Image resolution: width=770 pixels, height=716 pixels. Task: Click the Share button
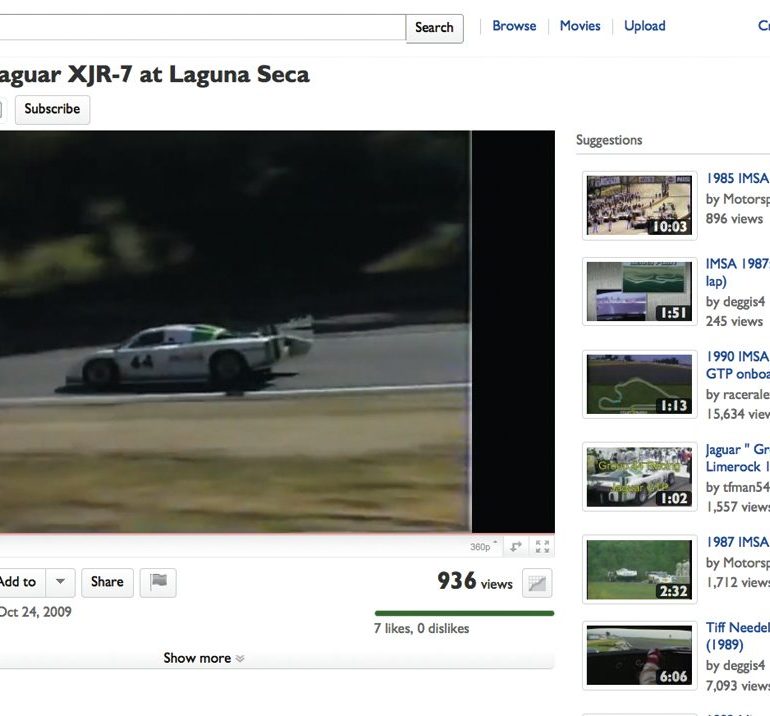(107, 582)
